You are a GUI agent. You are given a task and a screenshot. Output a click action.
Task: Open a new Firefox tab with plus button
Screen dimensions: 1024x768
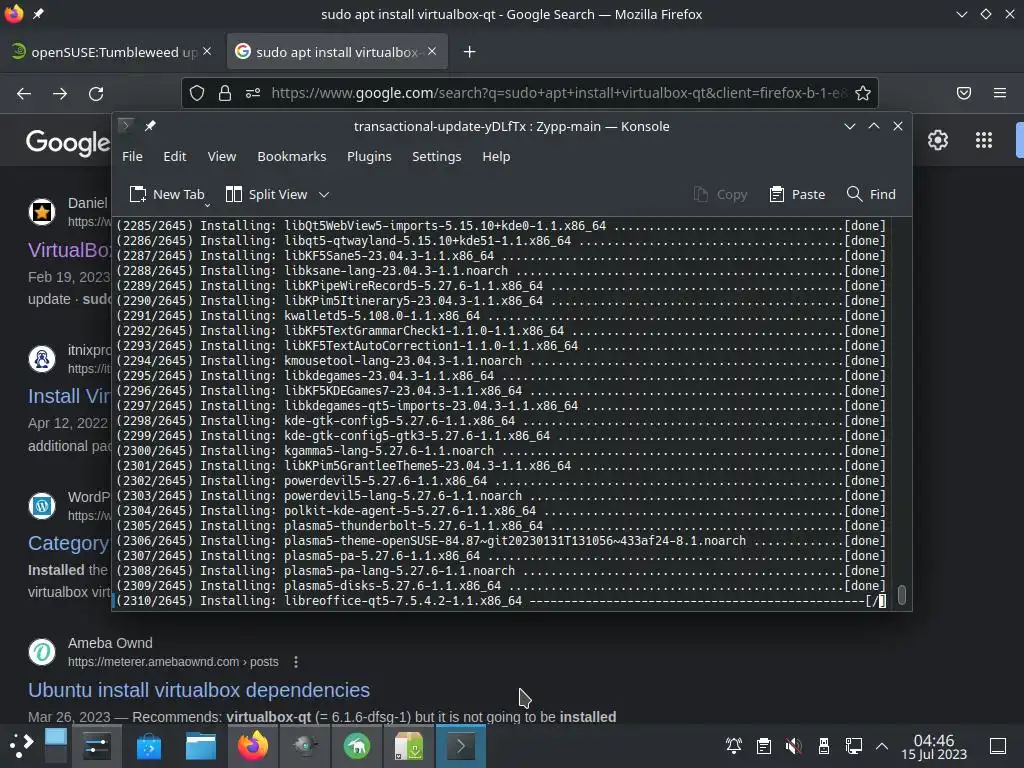[x=469, y=52]
